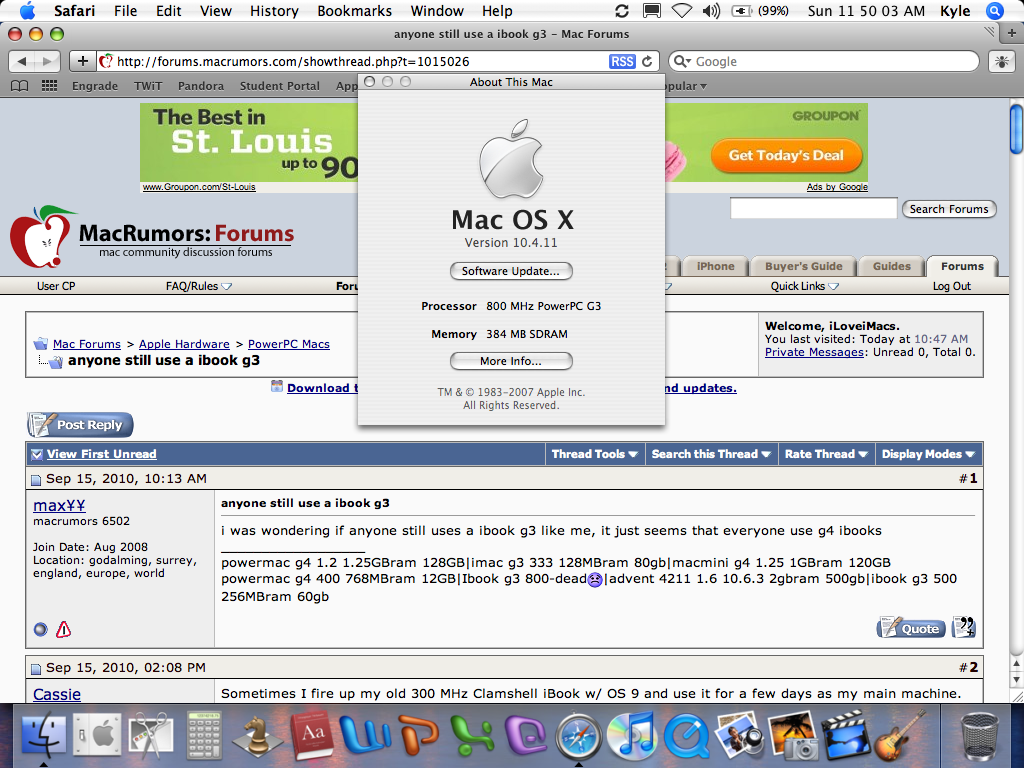Open Top Sites grid icon

49,86
